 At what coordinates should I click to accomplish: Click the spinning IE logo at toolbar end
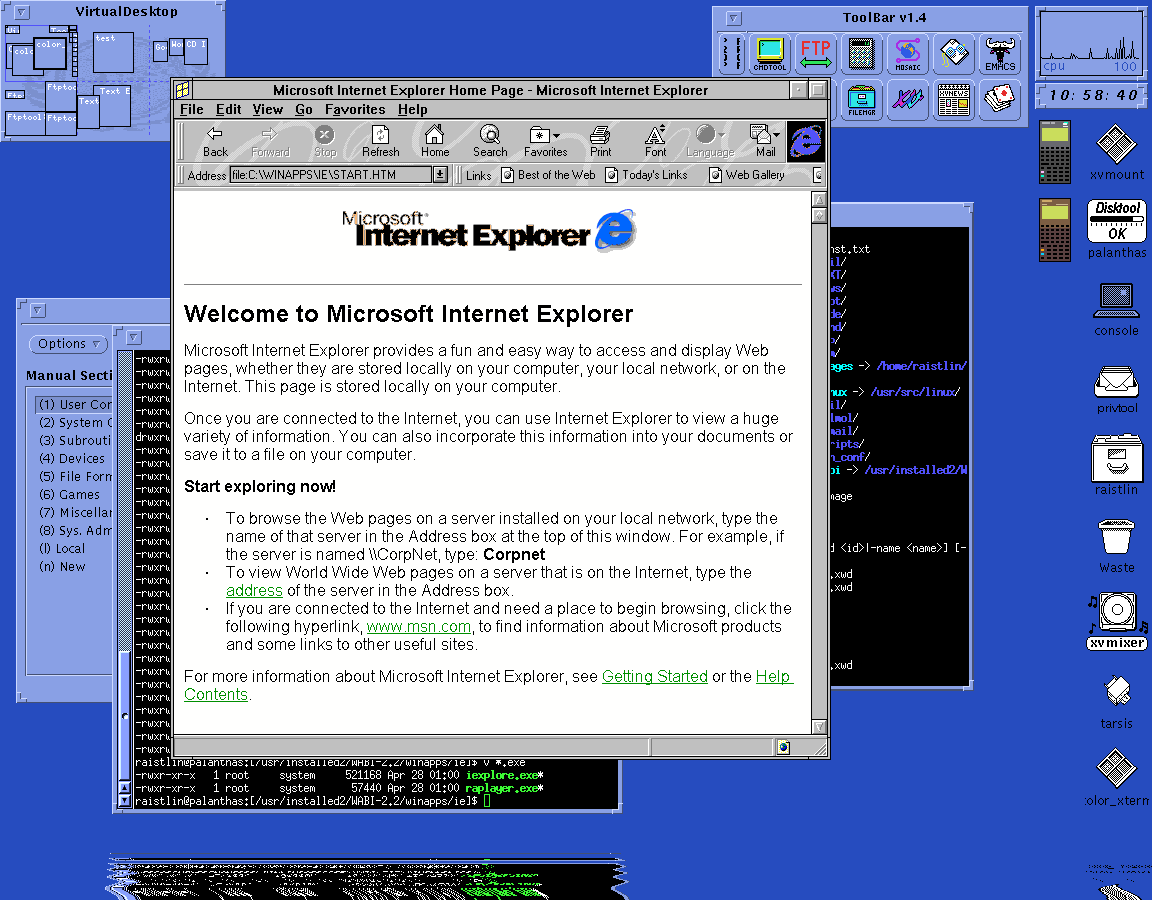coord(806,141)
